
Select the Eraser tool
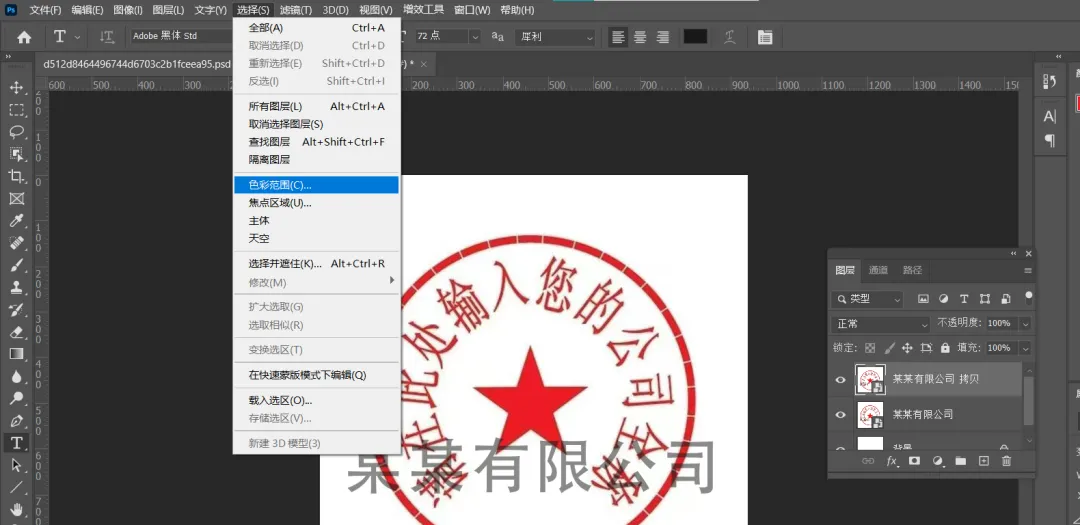click(x=17, y=331)
